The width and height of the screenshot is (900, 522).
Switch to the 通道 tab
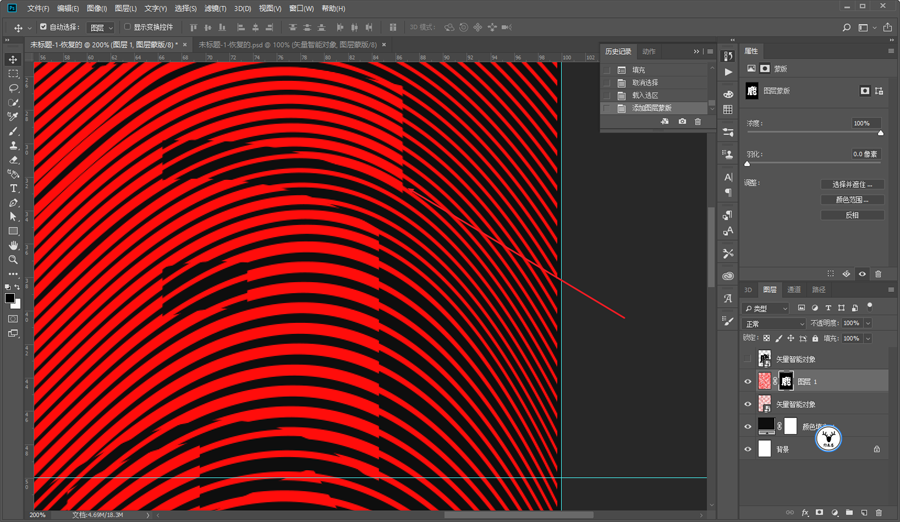coord(794,290)
